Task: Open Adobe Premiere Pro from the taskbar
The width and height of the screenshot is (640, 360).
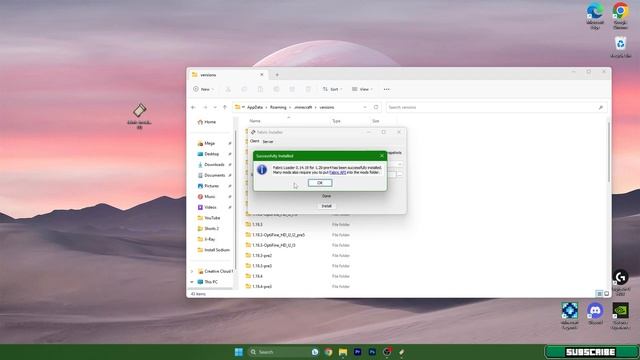Action: (x=358, y=352)
